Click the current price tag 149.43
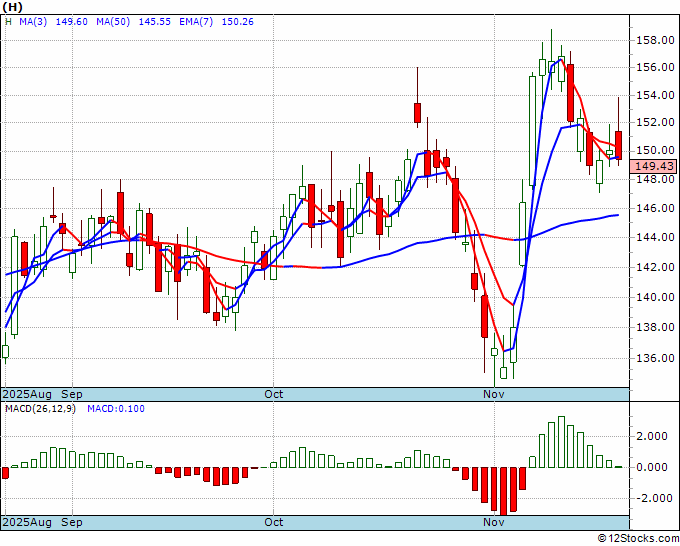 click(x=654, y=166)
